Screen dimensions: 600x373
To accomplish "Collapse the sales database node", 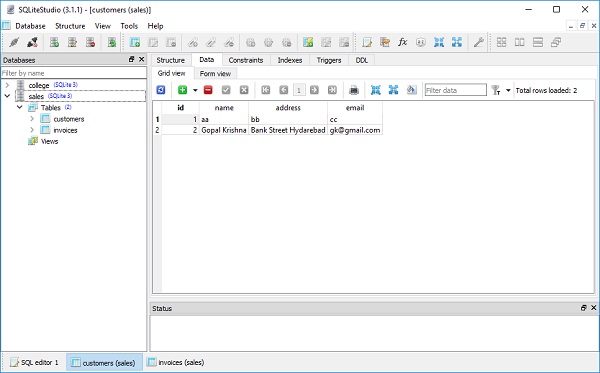I will [x=7, y=96].
